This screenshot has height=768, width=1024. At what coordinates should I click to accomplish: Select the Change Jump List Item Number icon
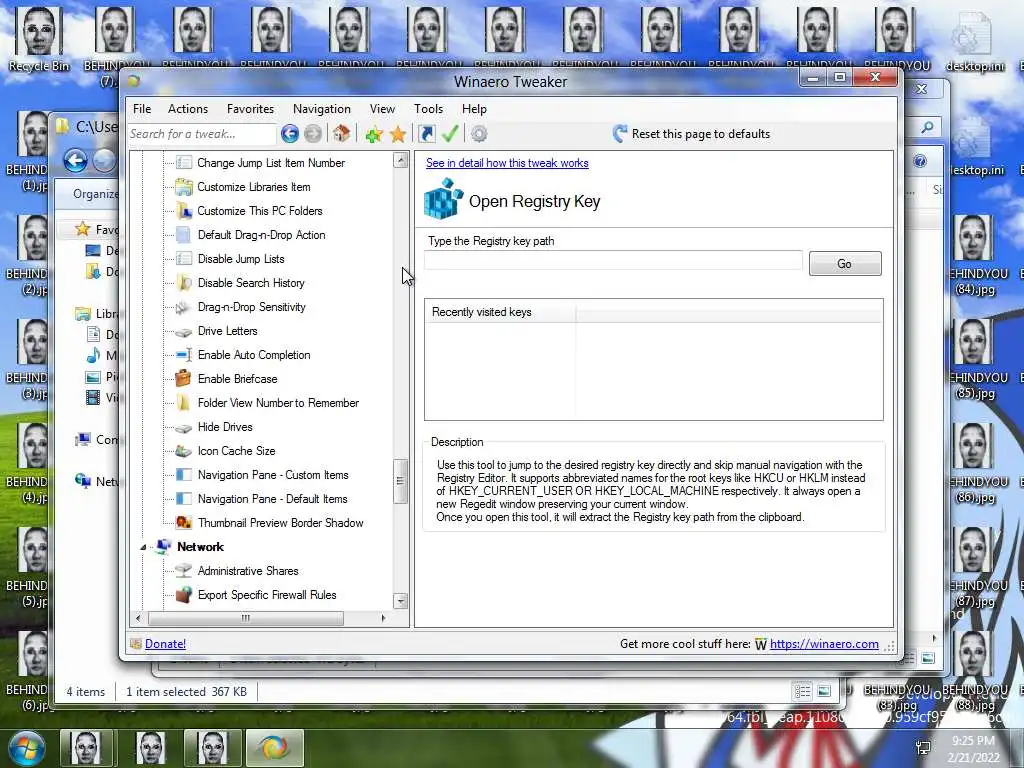[184, 163]
